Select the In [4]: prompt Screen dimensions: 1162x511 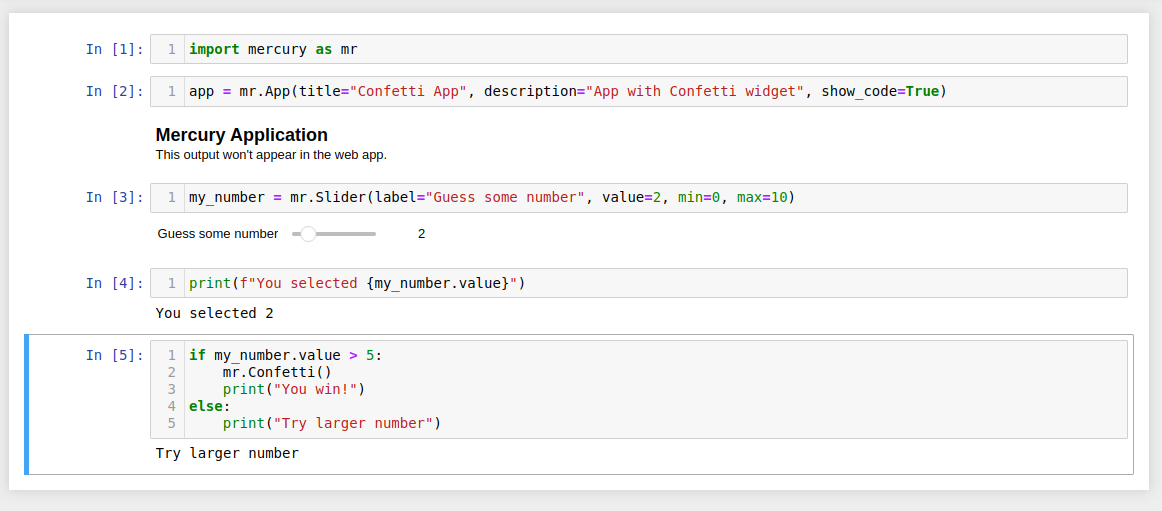[115, 283]
